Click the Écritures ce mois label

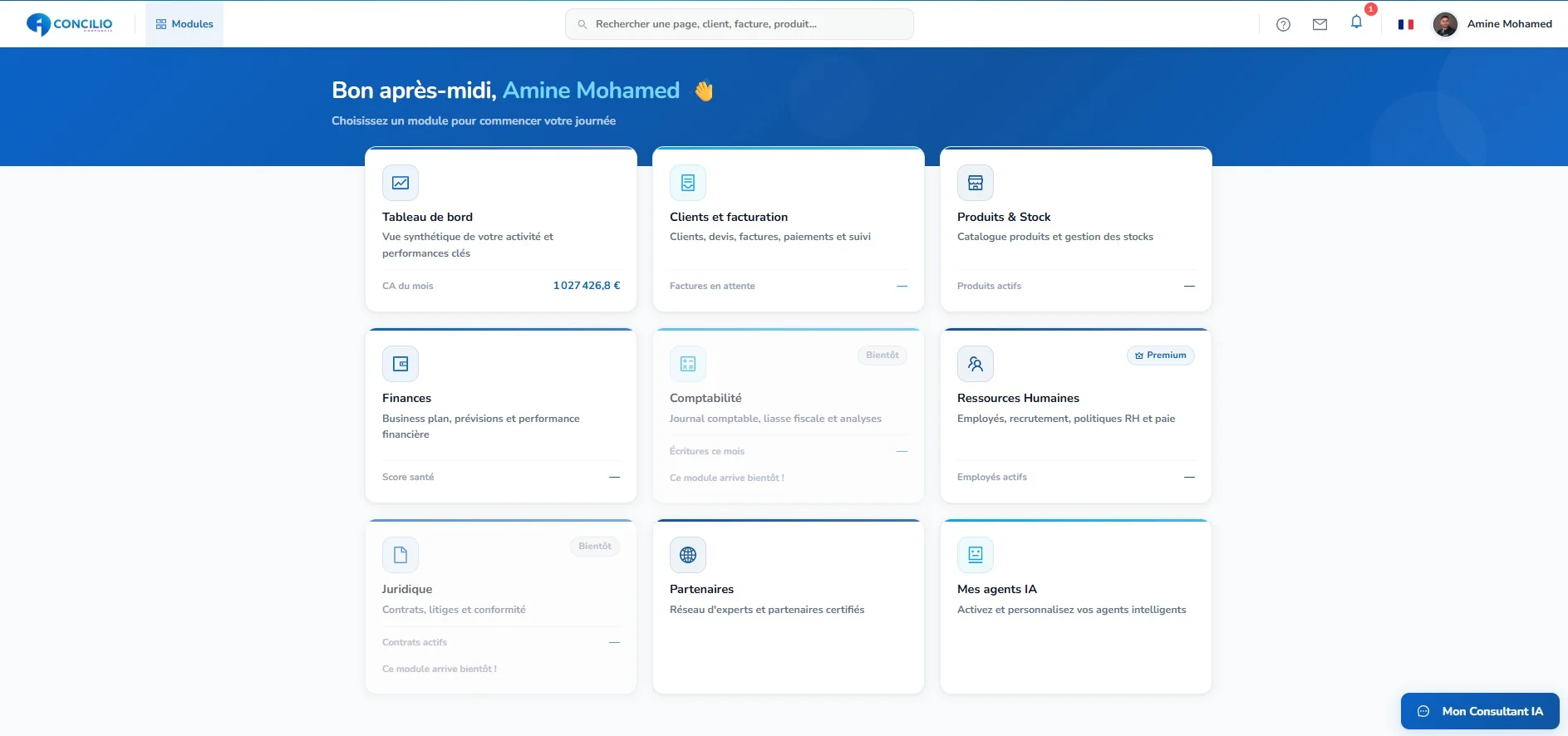coord(707,451)
